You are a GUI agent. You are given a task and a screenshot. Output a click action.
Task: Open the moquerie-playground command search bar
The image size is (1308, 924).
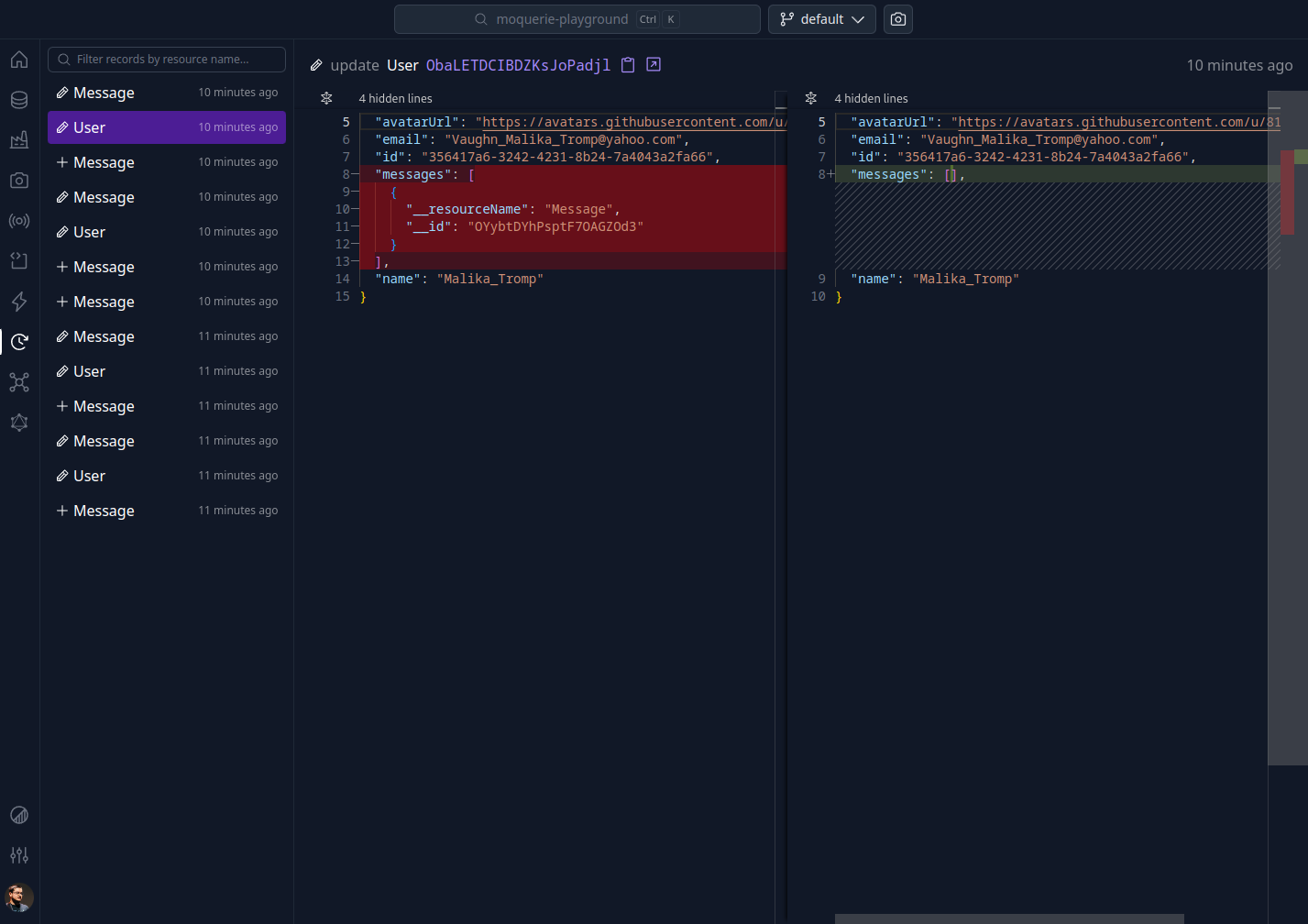click(577, 19)
